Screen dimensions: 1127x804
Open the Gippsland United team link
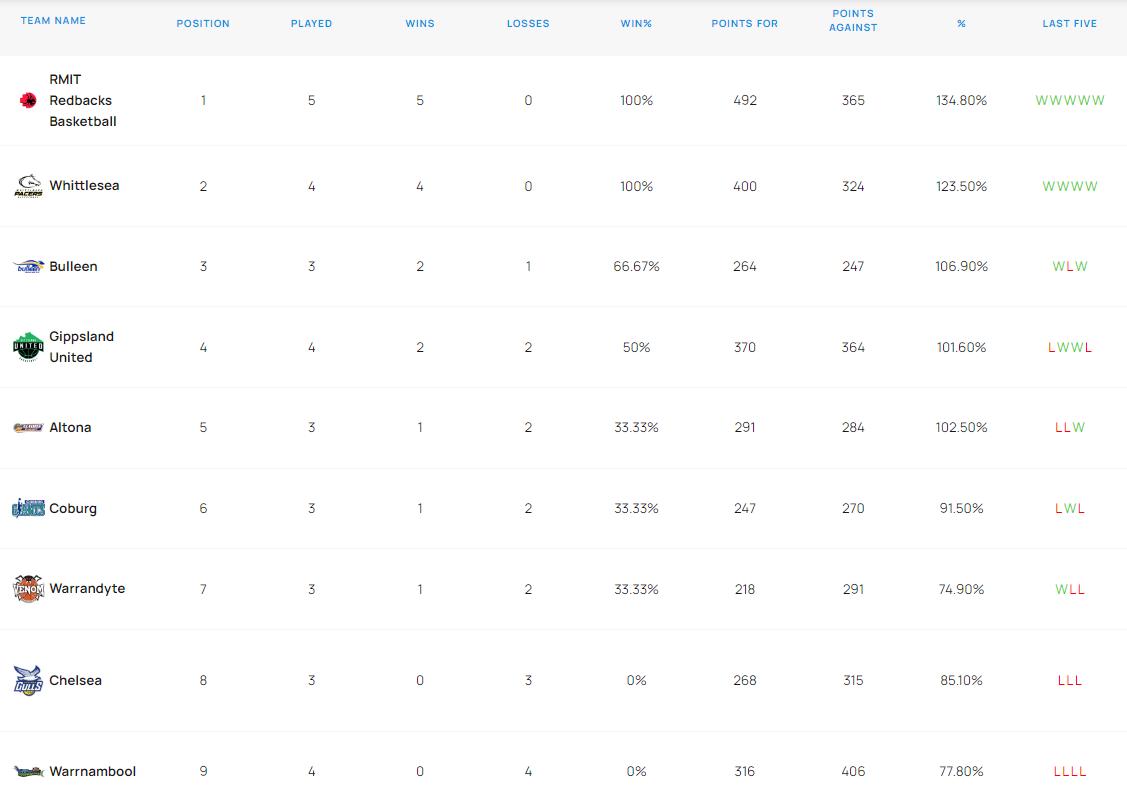coord(81,347)
